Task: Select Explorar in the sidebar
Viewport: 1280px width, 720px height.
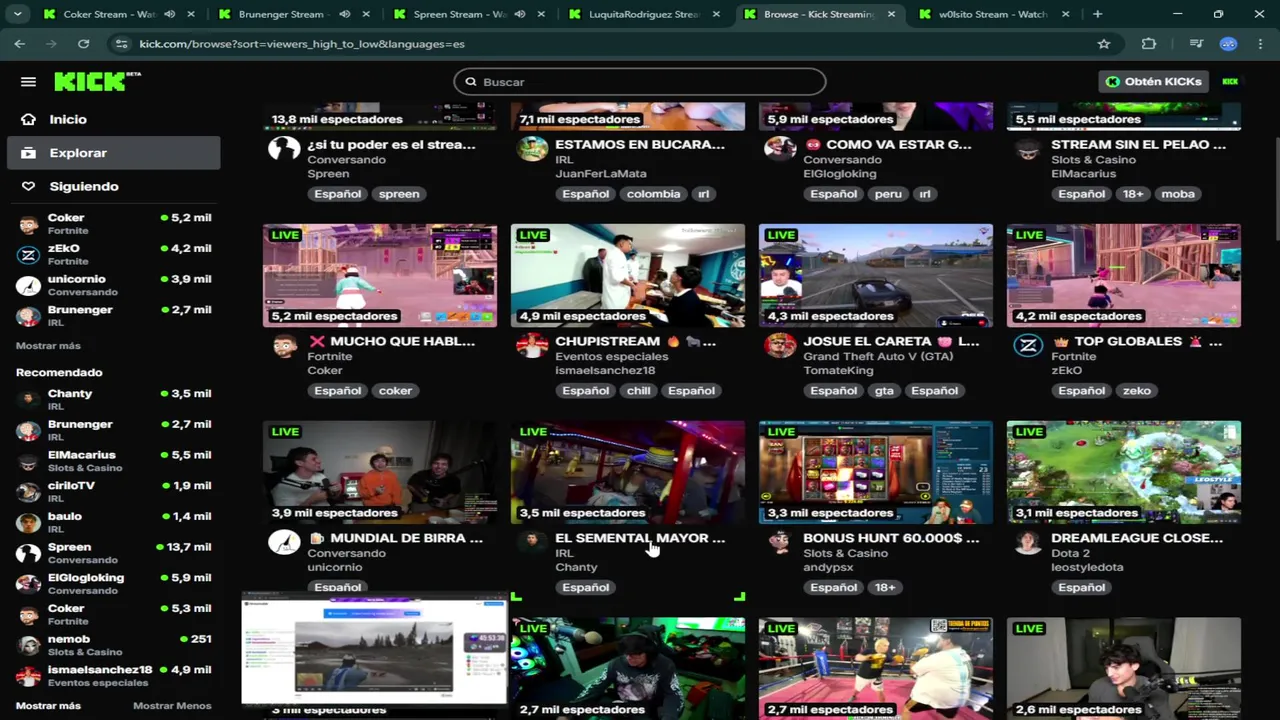Action: (114, 153)
